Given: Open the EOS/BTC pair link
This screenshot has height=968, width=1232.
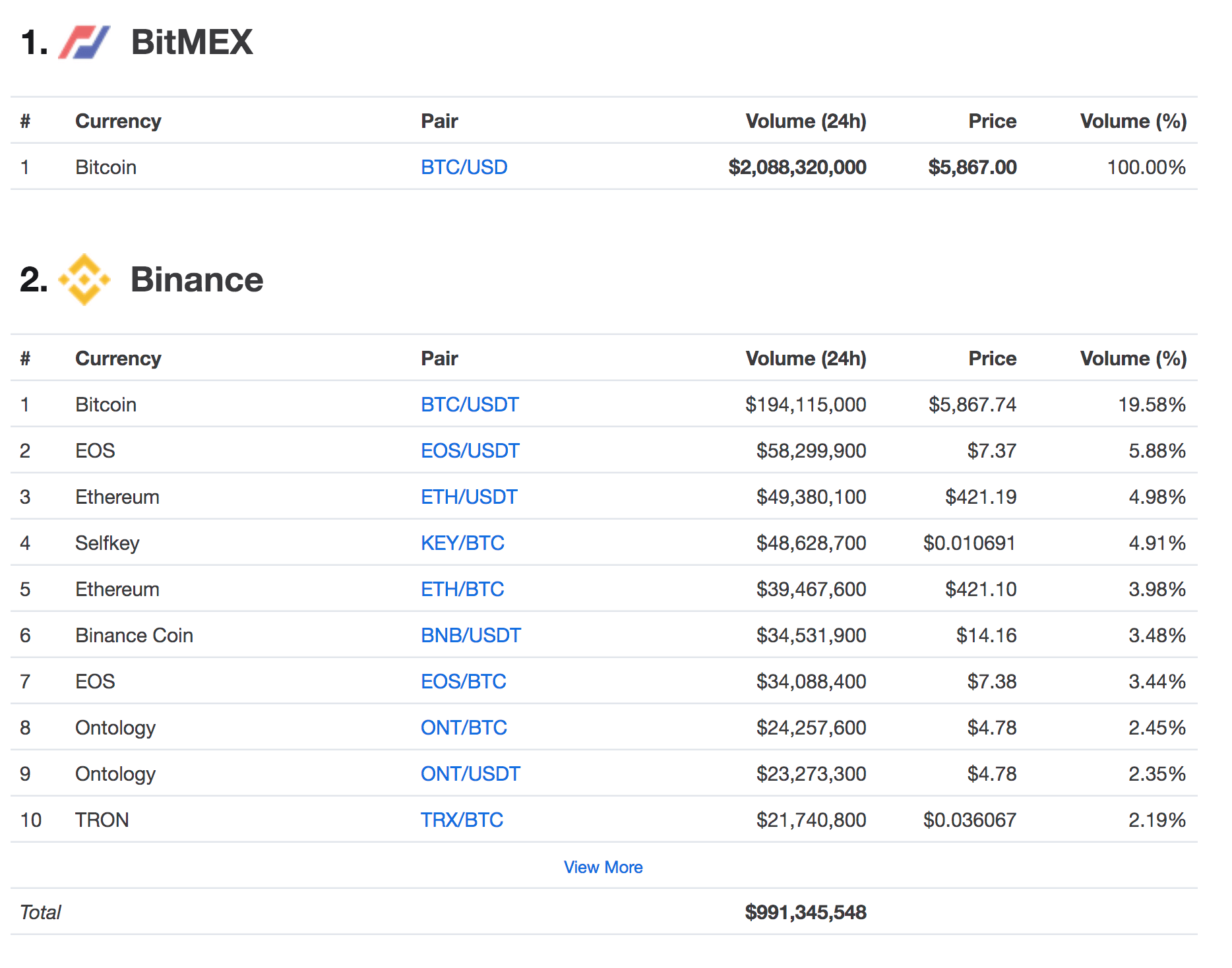Looking at the screenshot, I should coord(464,682).
